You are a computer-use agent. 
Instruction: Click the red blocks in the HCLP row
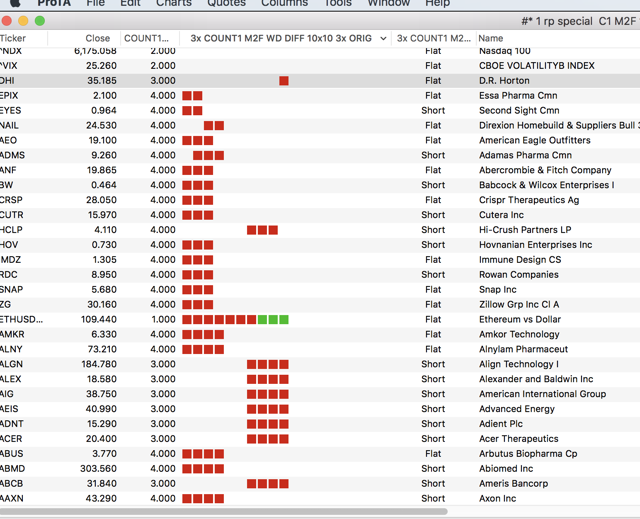262,230
